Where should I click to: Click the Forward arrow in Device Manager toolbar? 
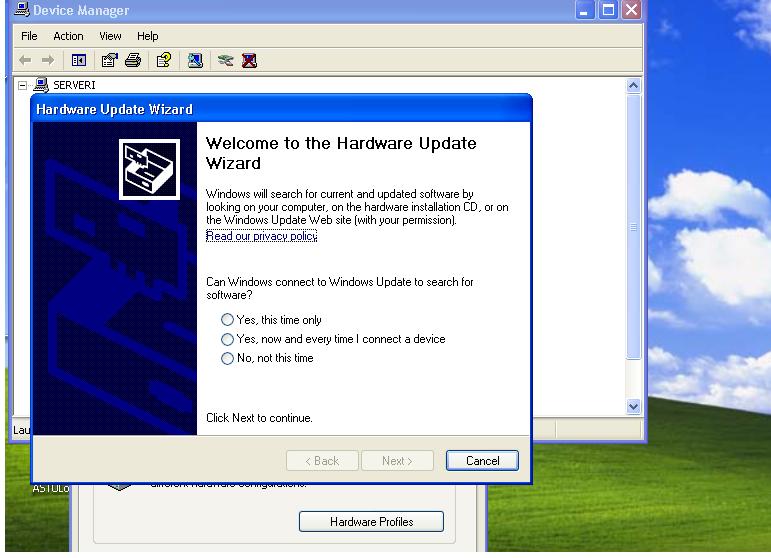click(48, 60)
